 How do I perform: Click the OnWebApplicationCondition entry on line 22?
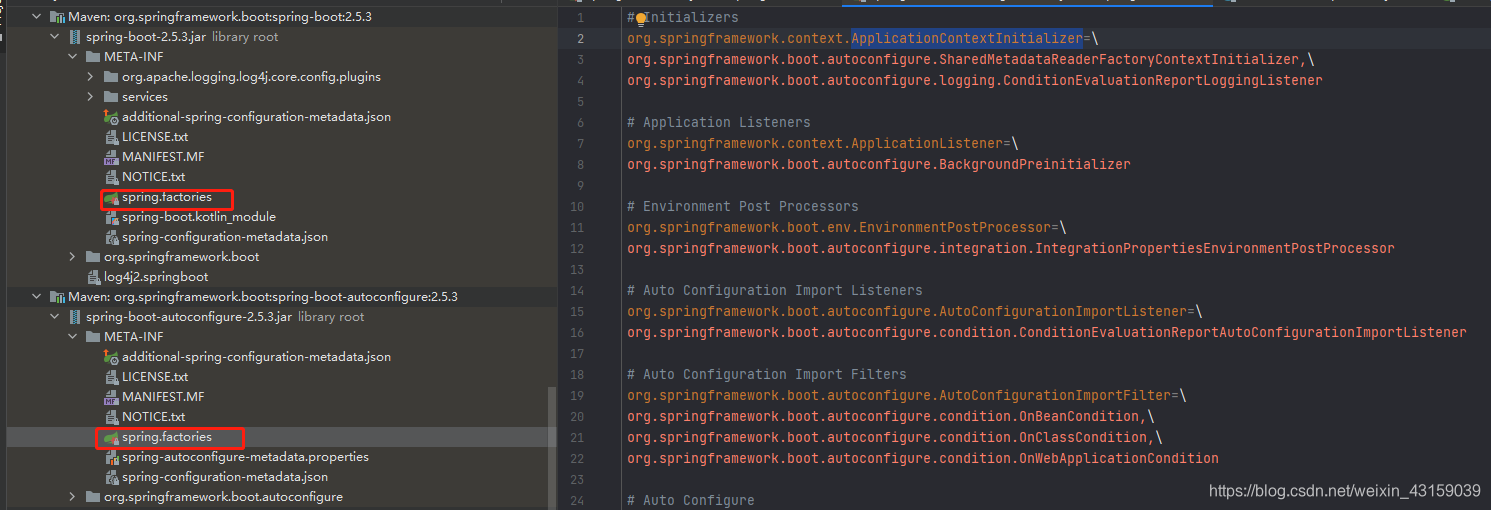tap(923, 458)
